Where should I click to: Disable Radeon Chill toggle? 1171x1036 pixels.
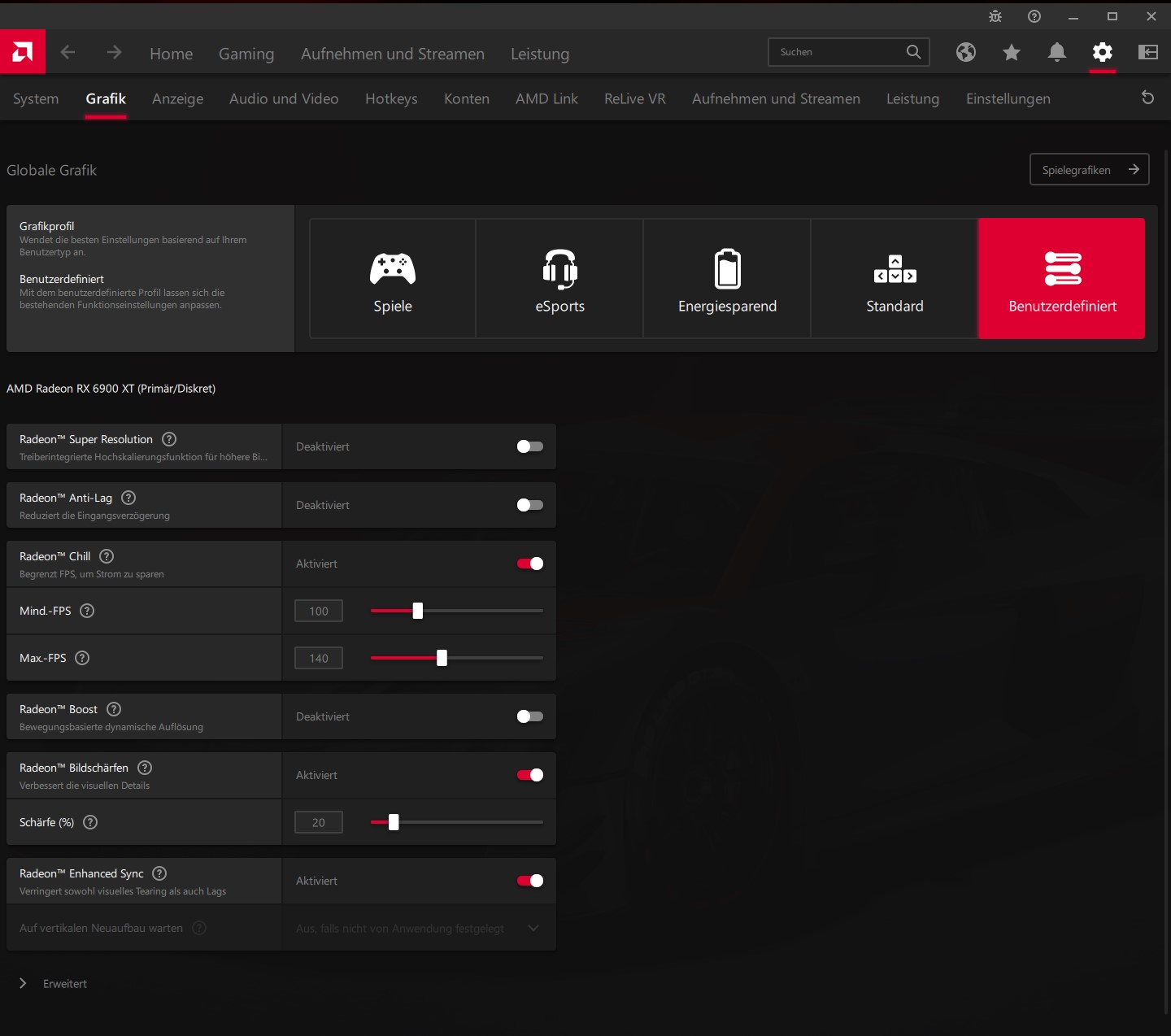530,564
